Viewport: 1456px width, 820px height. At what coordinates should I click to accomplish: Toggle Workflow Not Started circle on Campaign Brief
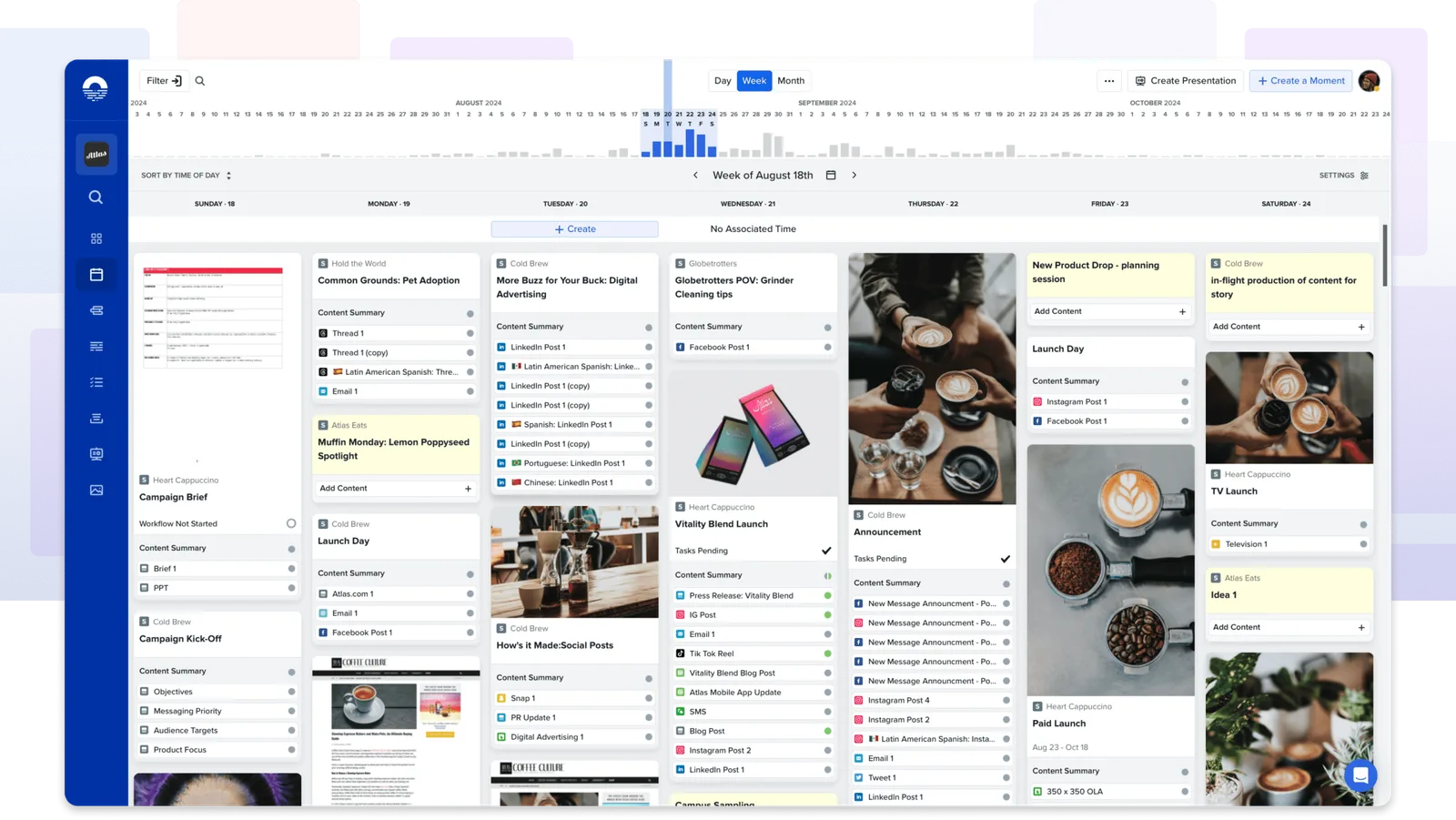[291, 523]
